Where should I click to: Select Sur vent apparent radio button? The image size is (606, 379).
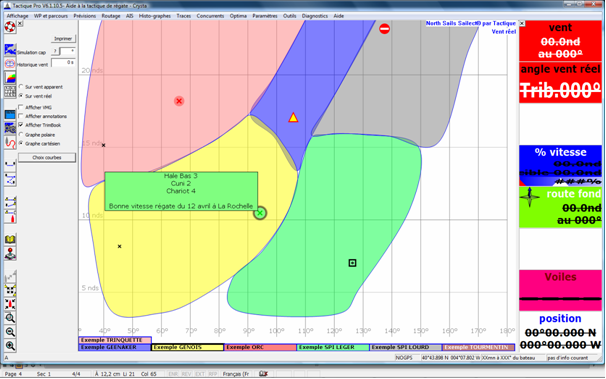point(21,87)
